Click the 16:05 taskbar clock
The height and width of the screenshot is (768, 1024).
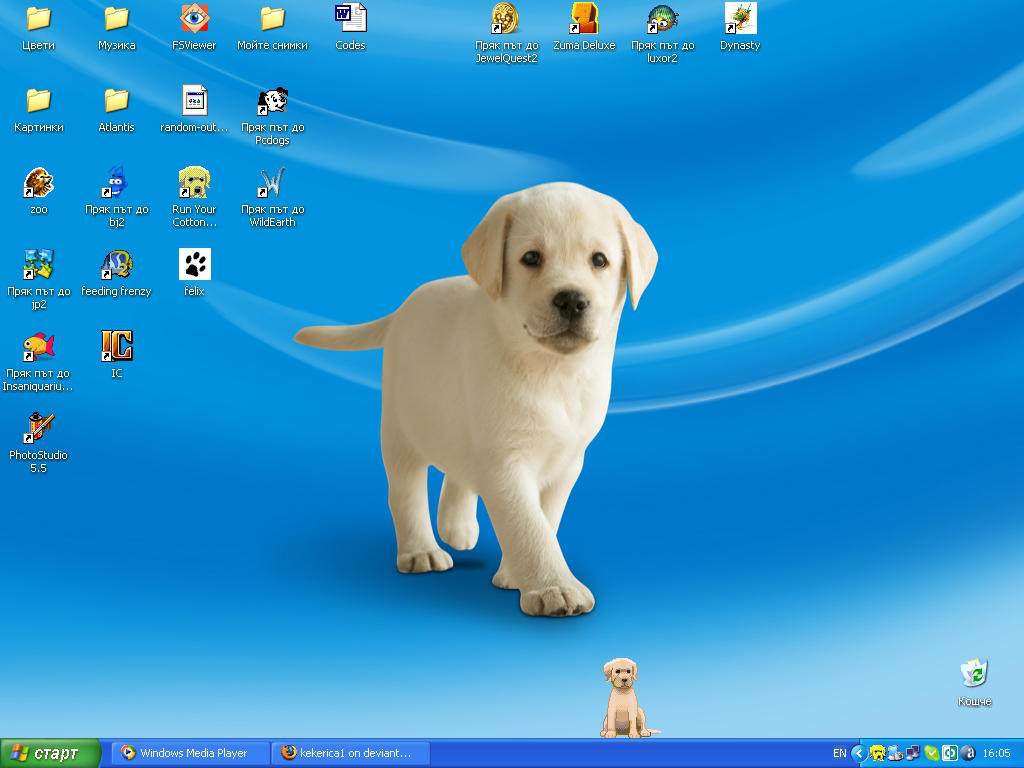[997, 754]
